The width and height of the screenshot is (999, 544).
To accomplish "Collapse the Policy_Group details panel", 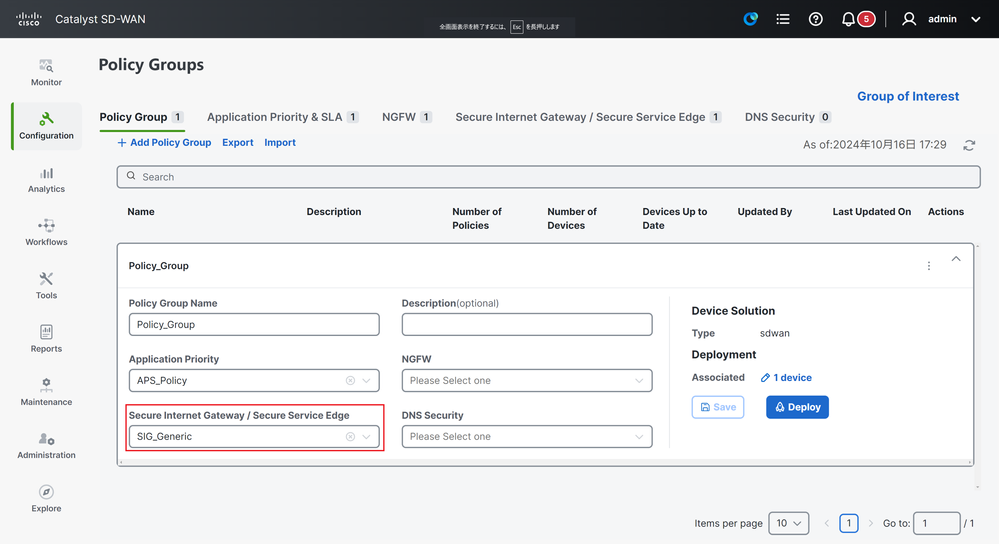I will (956, 259).
